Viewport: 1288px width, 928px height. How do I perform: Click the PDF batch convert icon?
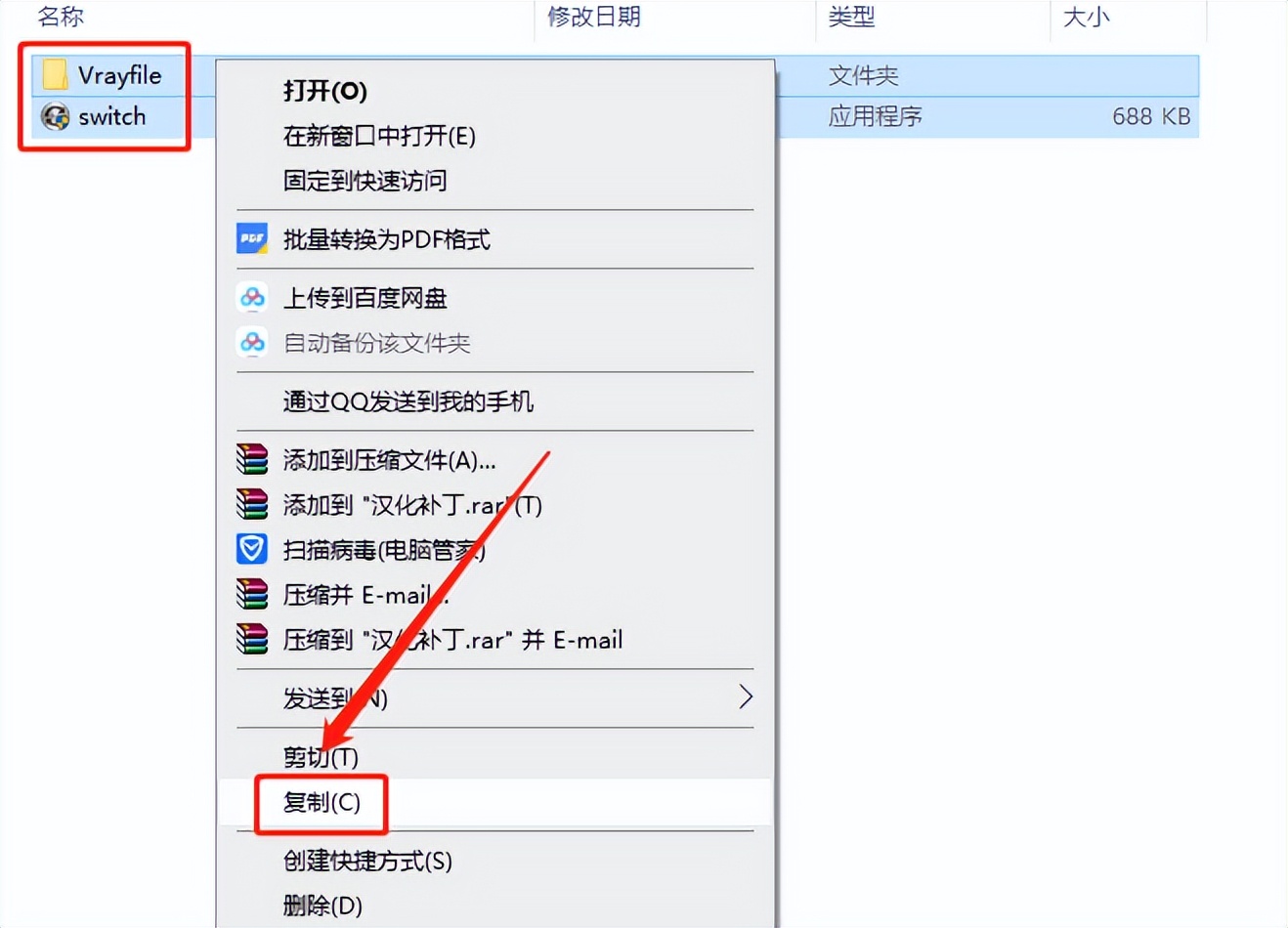252,238
